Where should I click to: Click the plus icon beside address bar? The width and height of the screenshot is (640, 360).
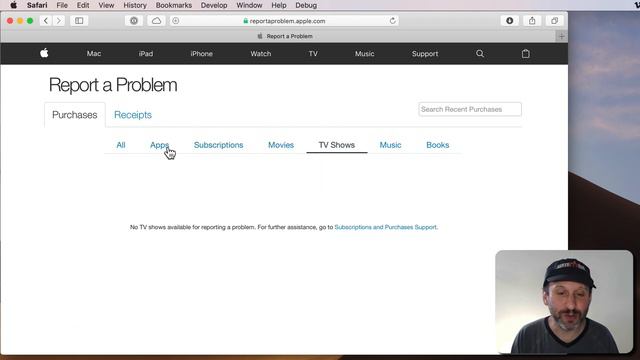176,21
